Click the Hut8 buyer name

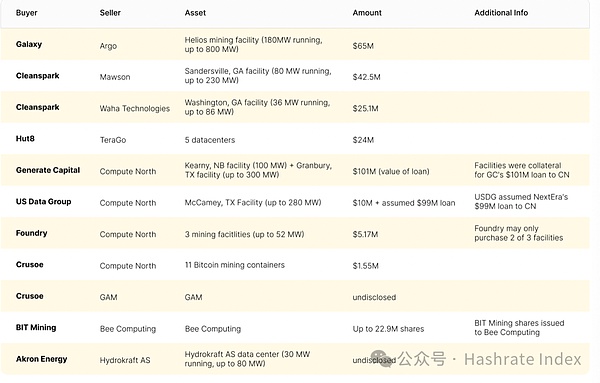pyautogui.click(x=25, y=139)
